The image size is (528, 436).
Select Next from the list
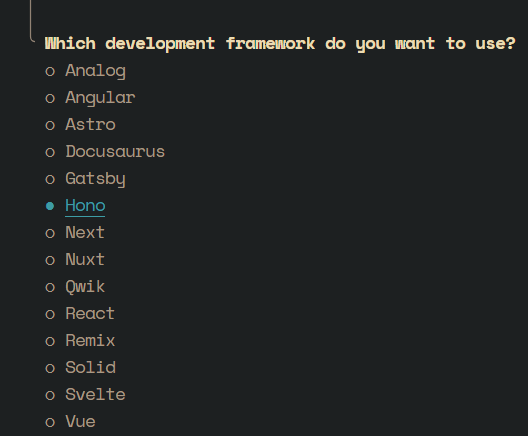click(x=85, y=233)
